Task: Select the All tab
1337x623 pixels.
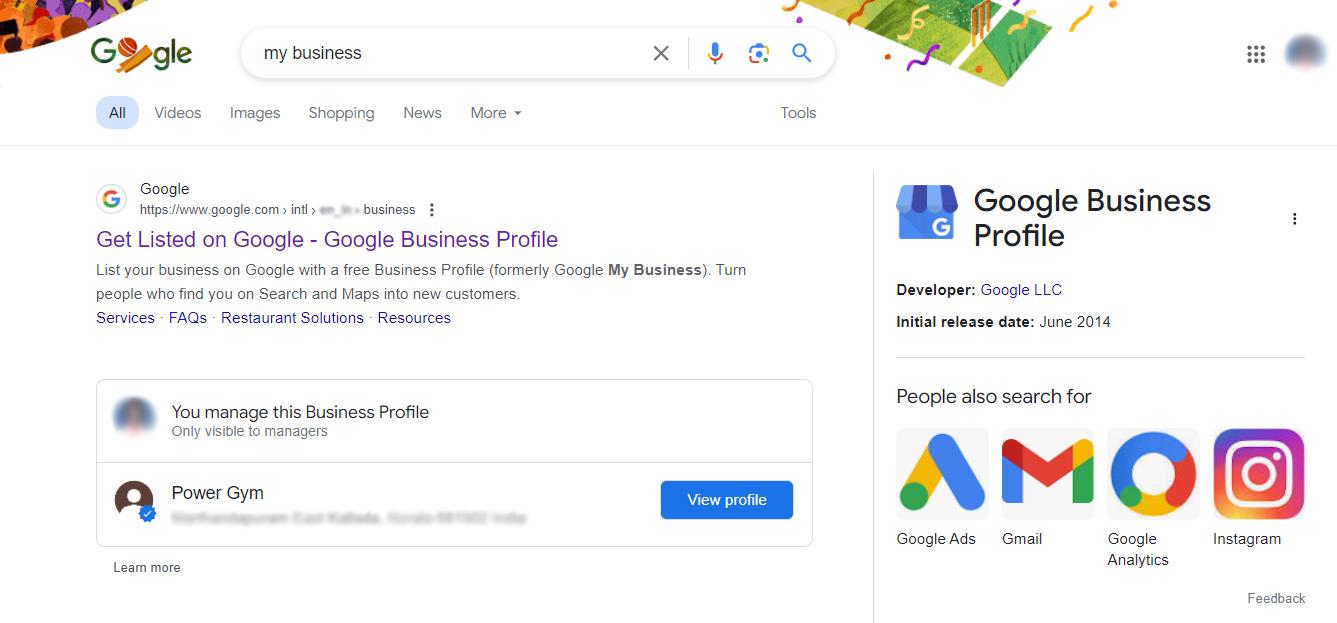Action: pyautogui.click(x=117, y=113)
